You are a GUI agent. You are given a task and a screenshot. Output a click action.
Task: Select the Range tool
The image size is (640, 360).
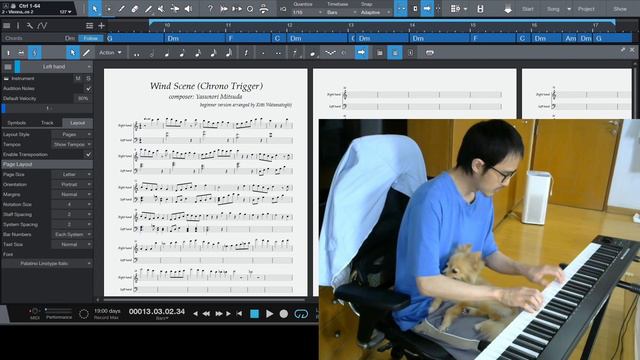[x=109, y=9]
